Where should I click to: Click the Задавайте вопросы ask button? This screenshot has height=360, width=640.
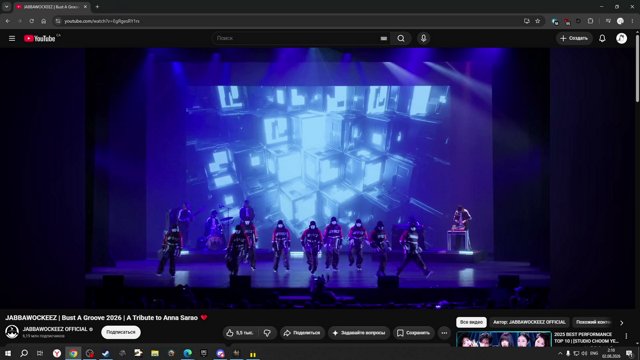[x=359, y=333]
